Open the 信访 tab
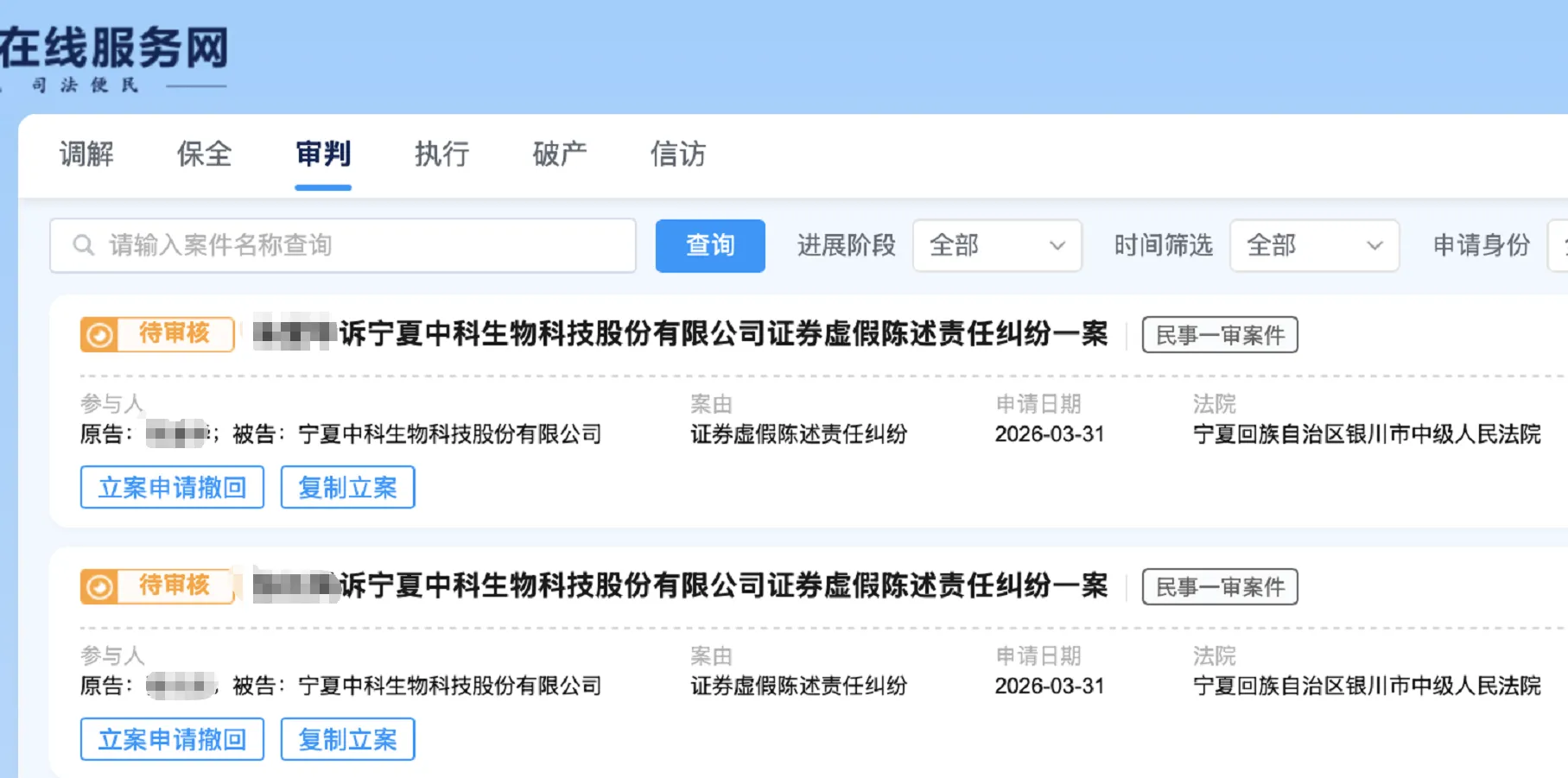Screen dimensions: 1568x778 pyautogui.click(x=678, y=155)
